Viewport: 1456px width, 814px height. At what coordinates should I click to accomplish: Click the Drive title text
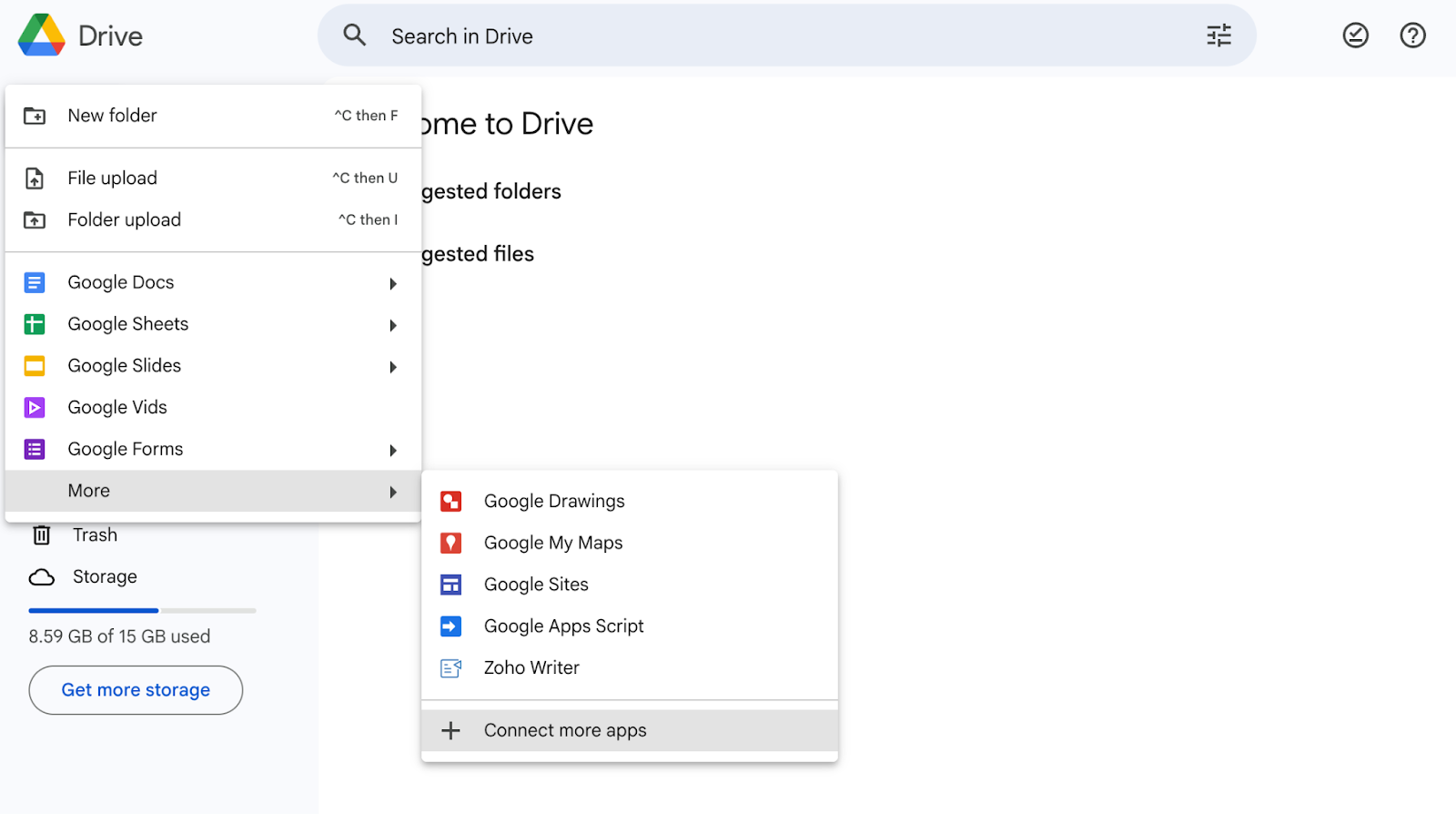click(110, 36)
